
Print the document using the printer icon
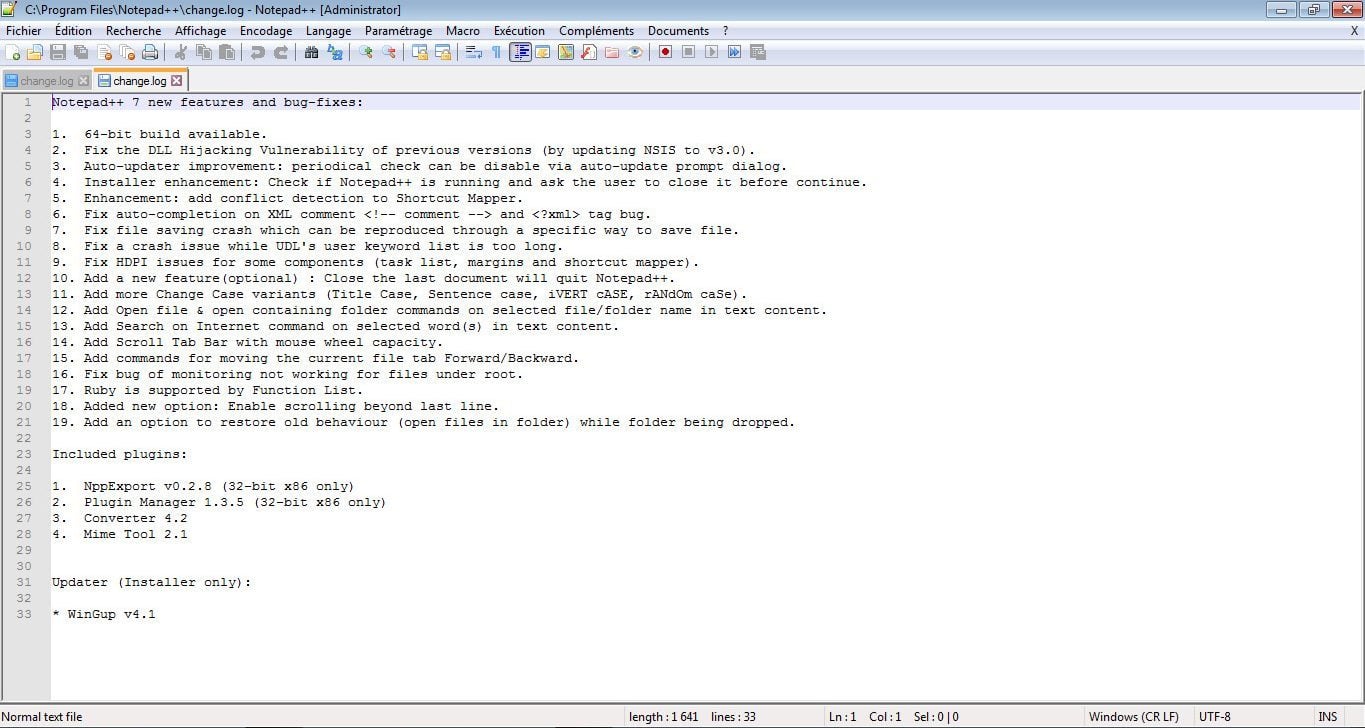150,52
